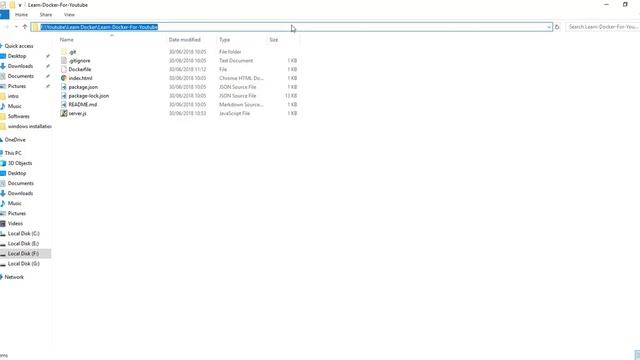Open Local Disk (E:) drive icon

[x=3, y=244]
